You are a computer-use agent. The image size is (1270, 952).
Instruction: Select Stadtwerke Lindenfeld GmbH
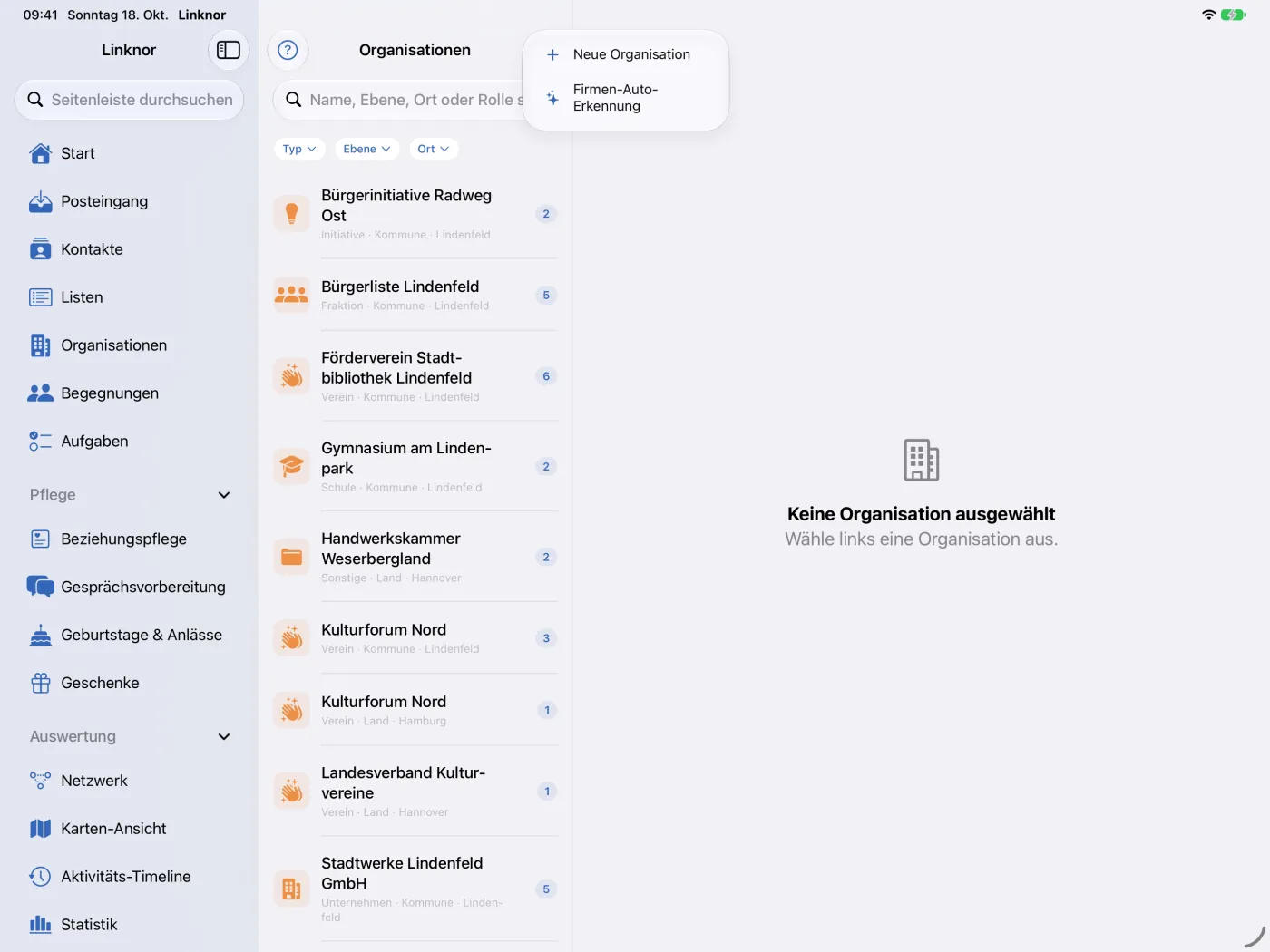(x=415, y=889)
